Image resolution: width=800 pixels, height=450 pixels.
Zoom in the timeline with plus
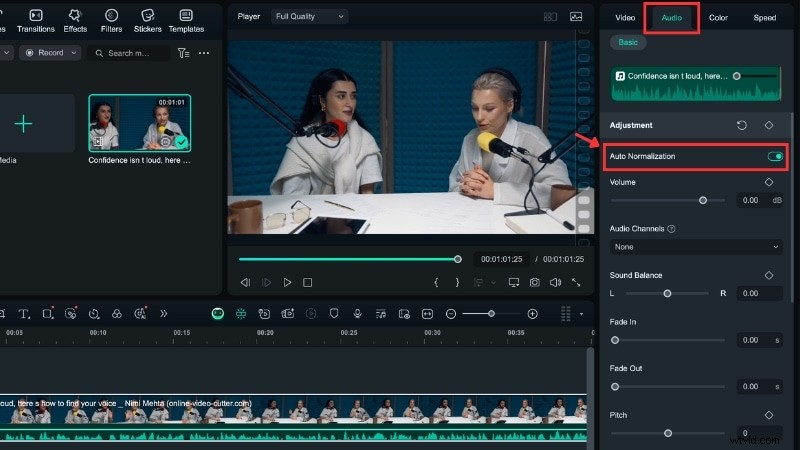coord(532,314)
